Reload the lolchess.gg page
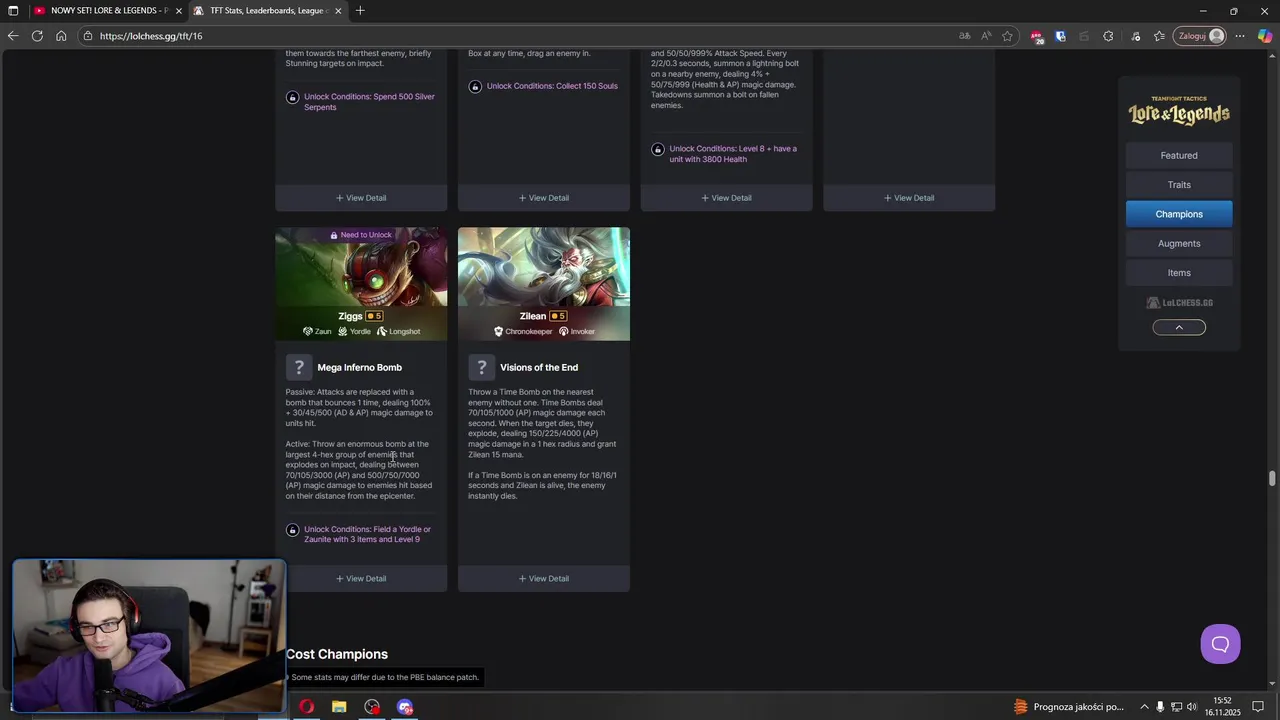Image resolution: width=1280 pixels, height=720 pixels. (37, 36)
